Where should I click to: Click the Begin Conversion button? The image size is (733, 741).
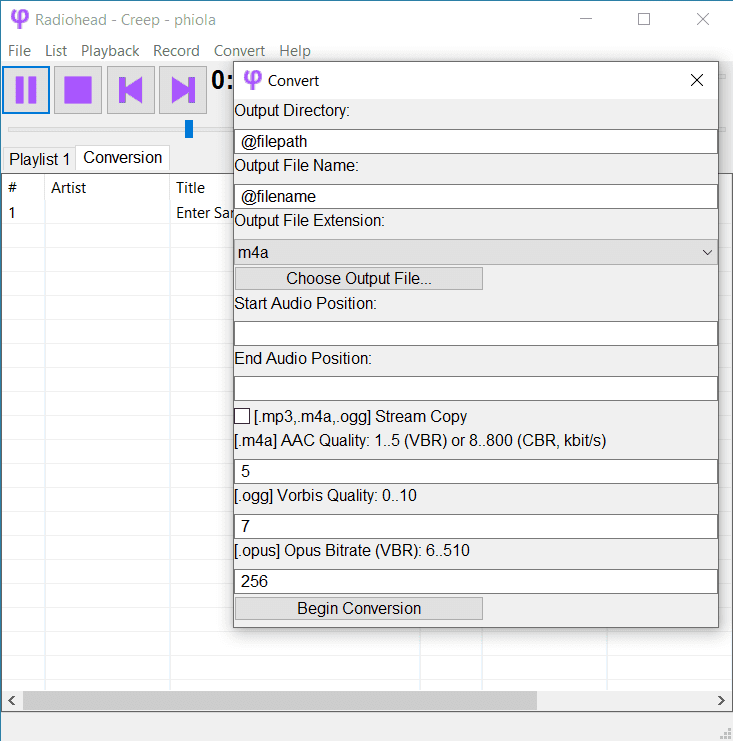[x=359, y=608]
